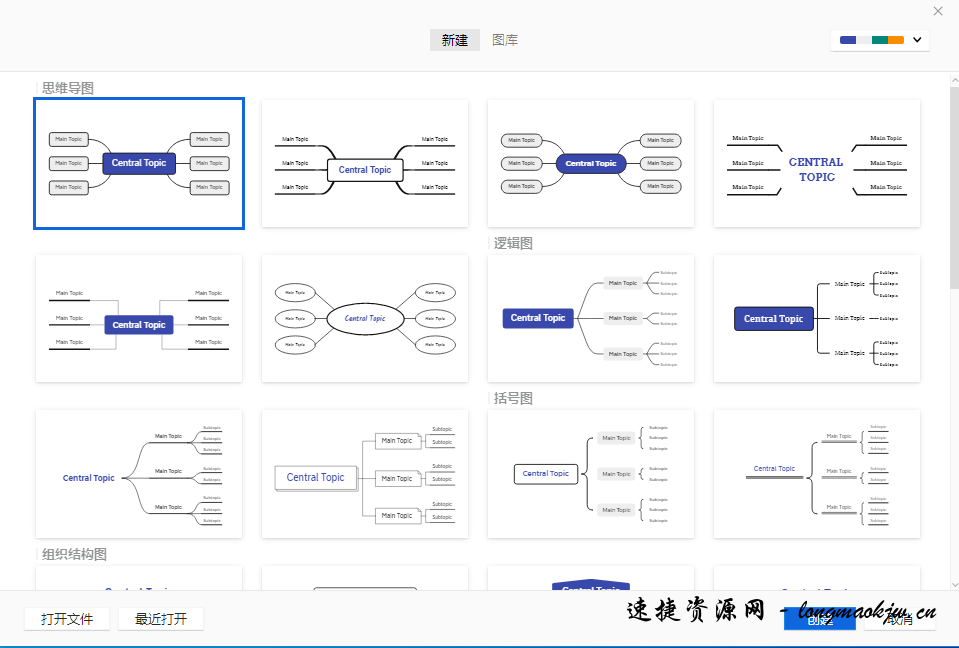This screenshot has height=648, width=959.
Task: Switch to the 图库 tab
Action: coord(505,40)
